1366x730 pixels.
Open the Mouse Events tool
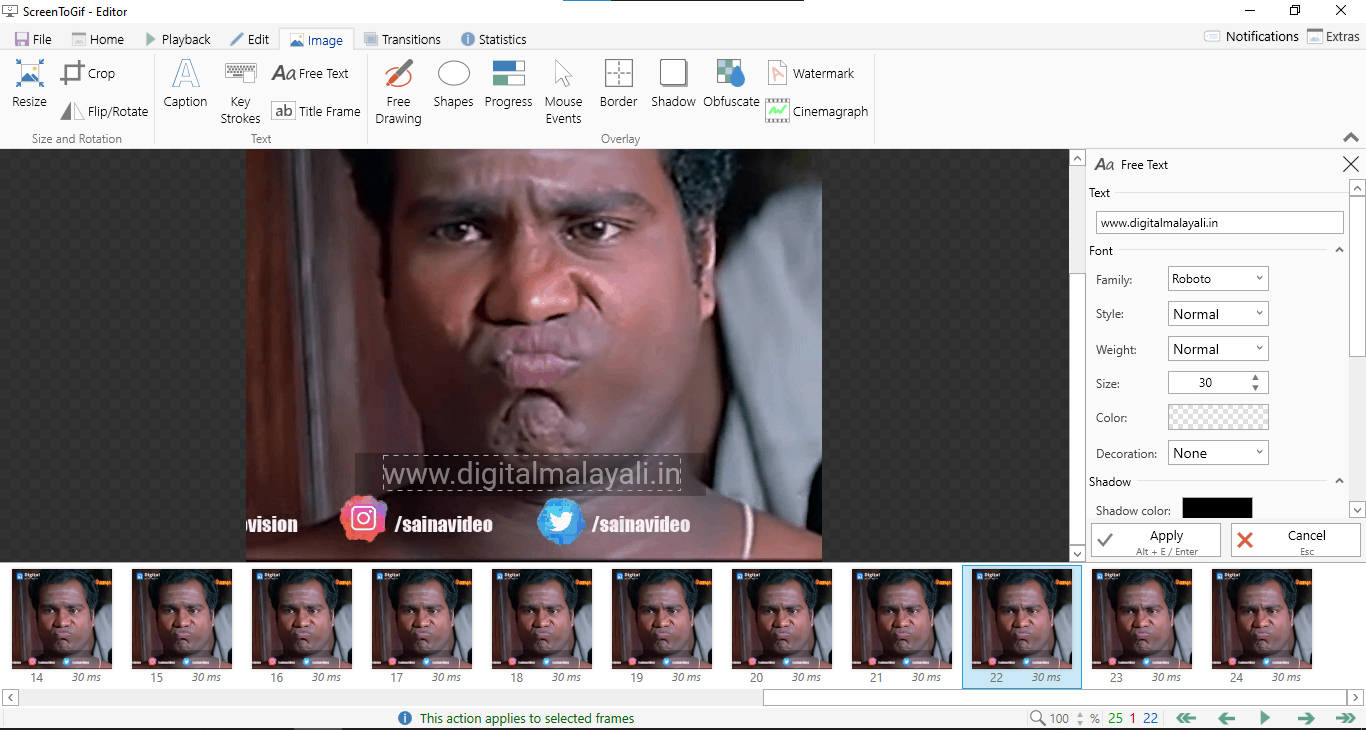pyautogui.click(x=563, y=91)
